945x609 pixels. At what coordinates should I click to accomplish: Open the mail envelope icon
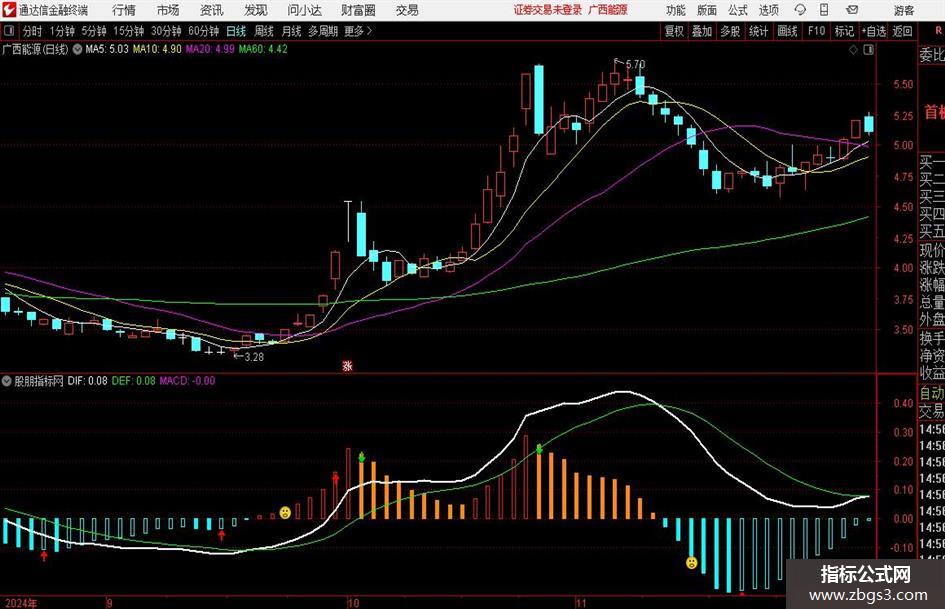[x=852, y=10]
